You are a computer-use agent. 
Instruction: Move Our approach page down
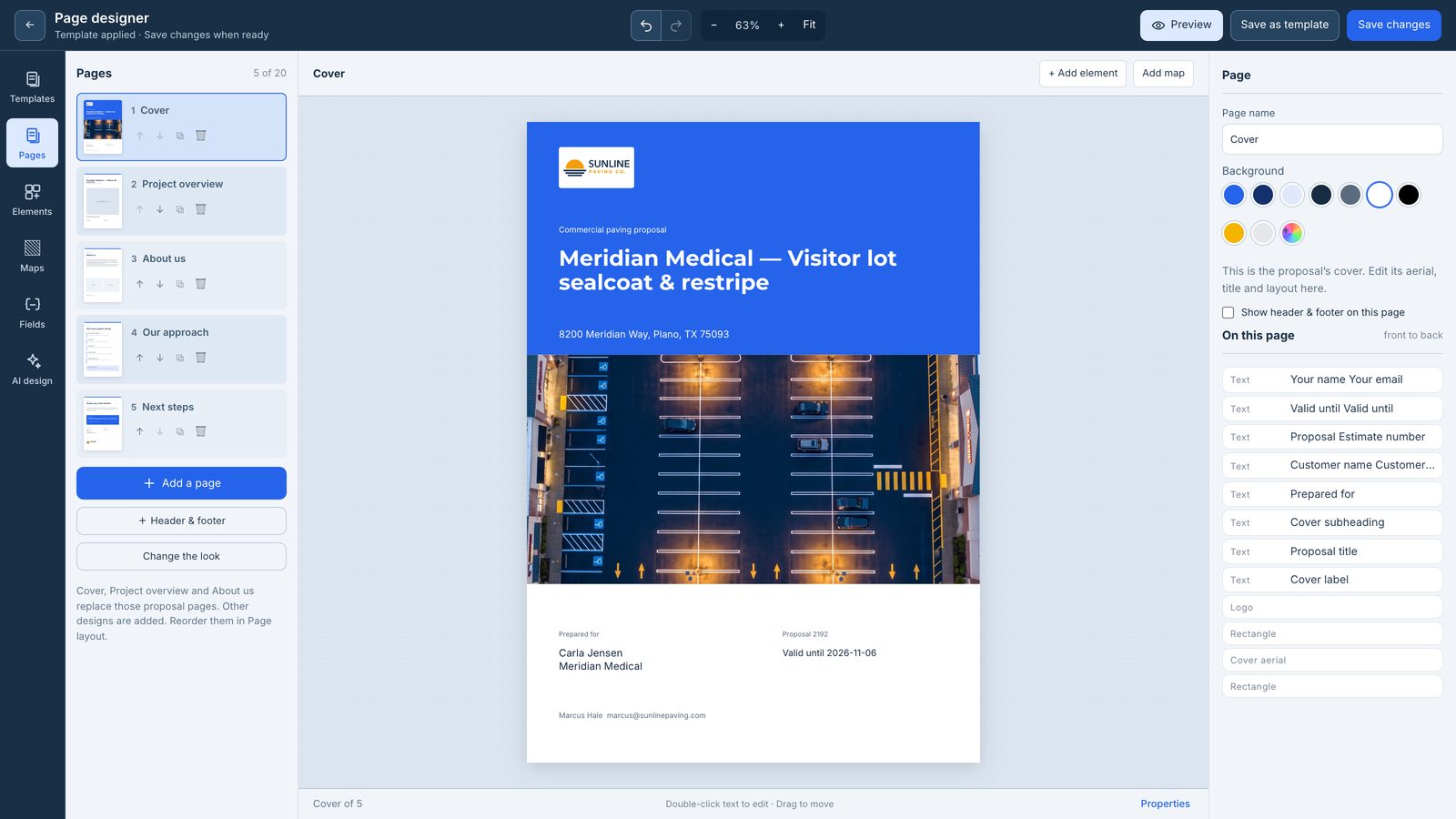(160, 358)
